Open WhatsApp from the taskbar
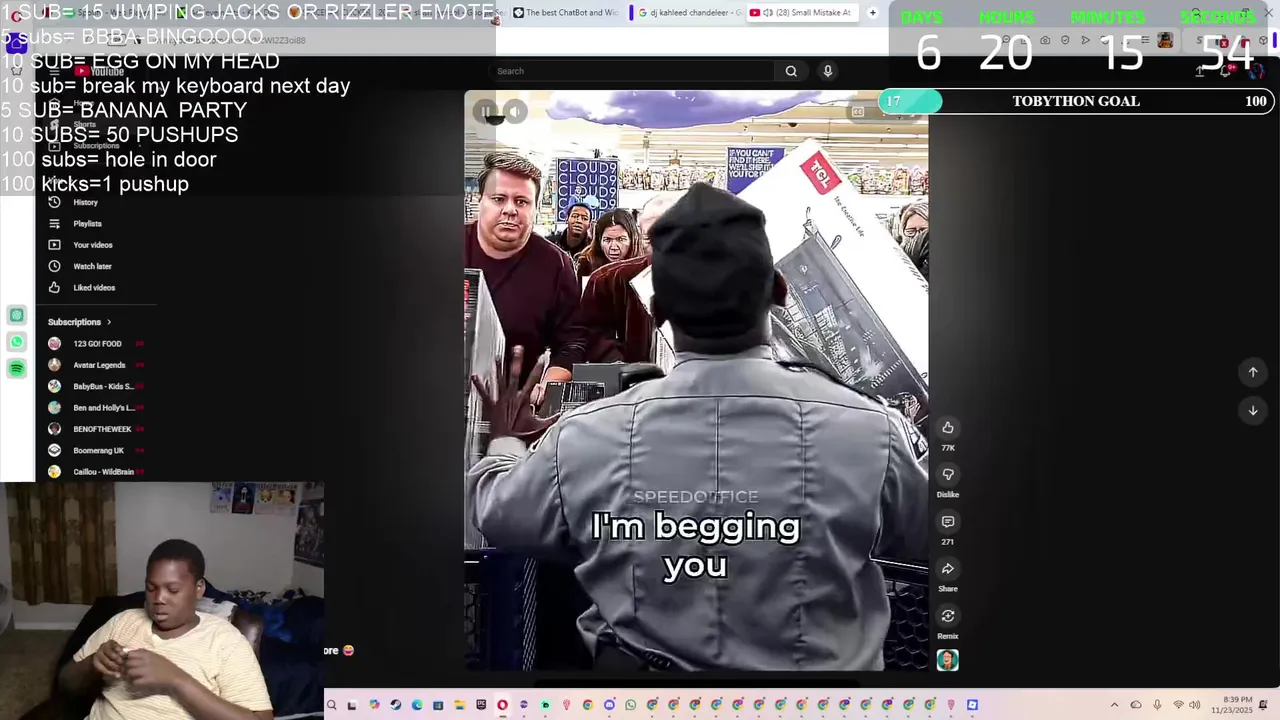This screenshot has height=720, width=1280. tap(631, 705)
